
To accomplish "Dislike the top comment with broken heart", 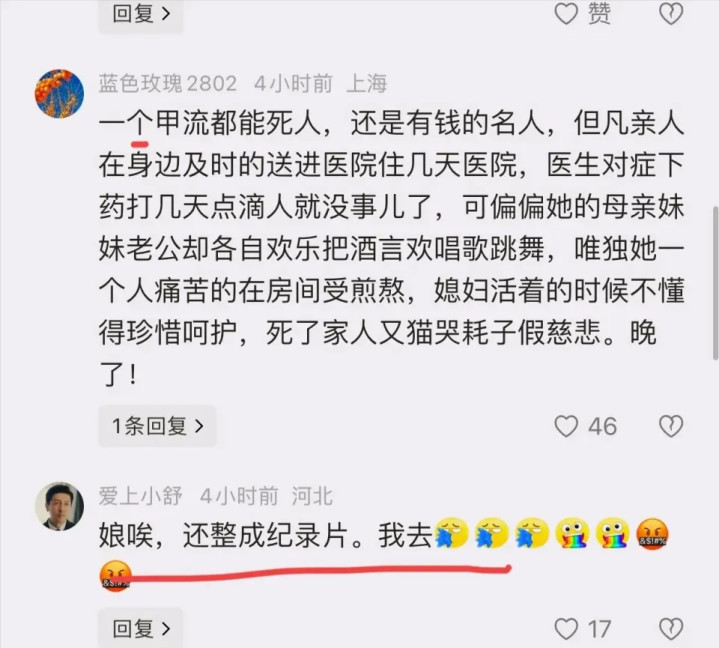I will (671, 14).
